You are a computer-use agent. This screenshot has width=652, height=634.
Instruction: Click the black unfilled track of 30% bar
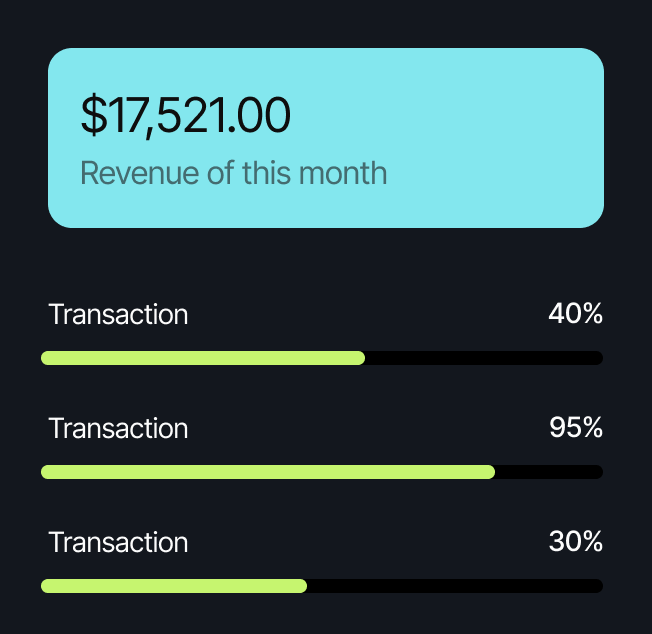coord(455,586)
